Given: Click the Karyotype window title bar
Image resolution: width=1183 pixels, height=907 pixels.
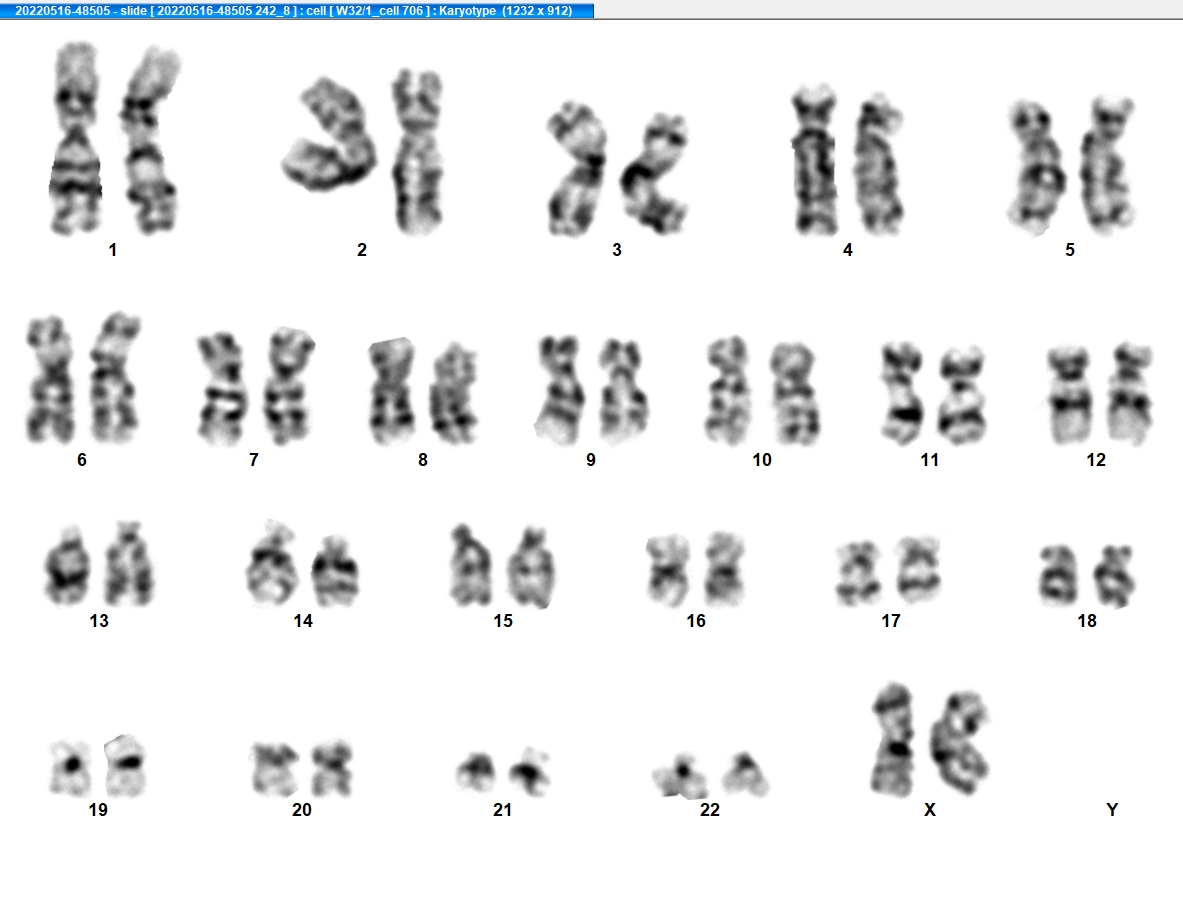Looking at the screenshot, I should tap(297, 11).
